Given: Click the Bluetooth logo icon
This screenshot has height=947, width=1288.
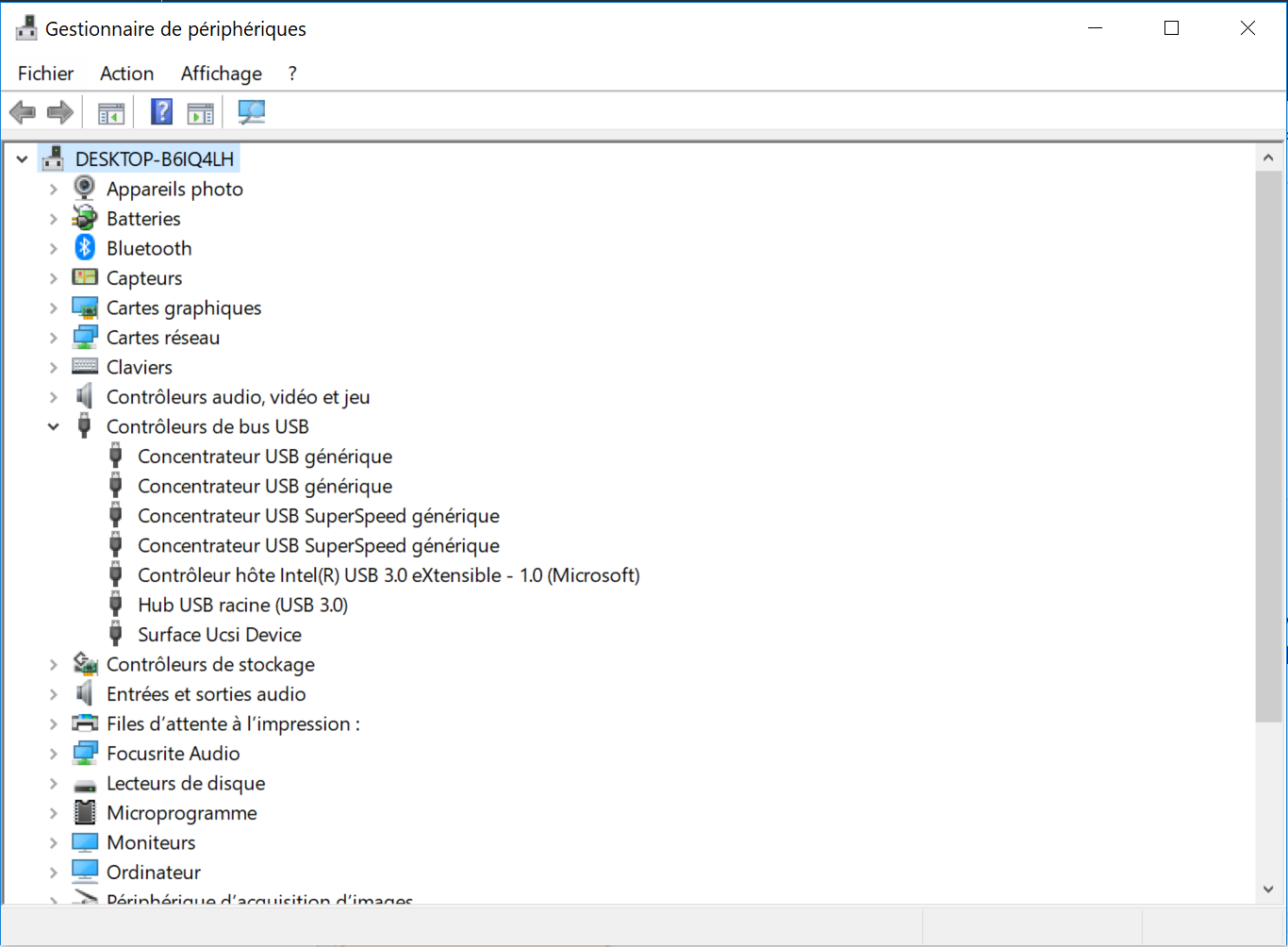Looking at the screenshot, I should coord(85,248).
